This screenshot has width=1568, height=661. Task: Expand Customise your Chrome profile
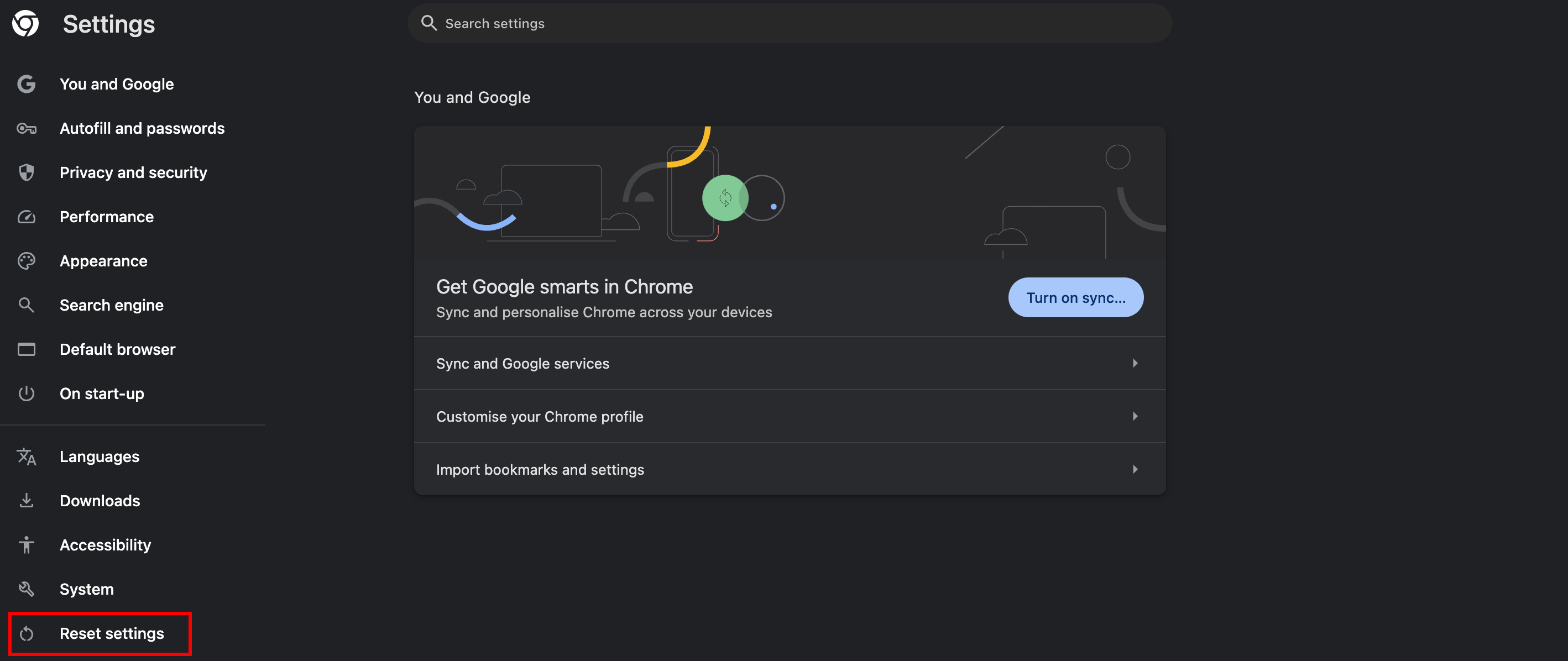point(789,416)
